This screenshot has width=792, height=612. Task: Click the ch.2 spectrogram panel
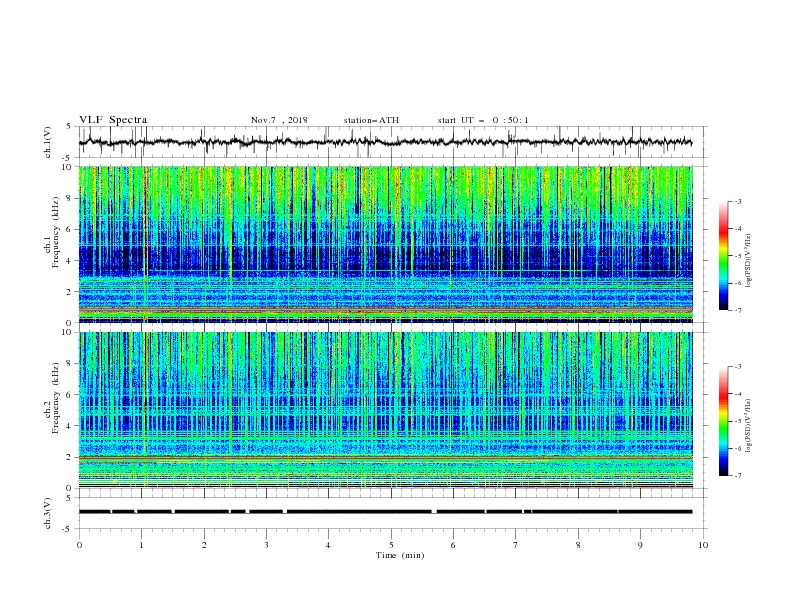pos(386,410)
